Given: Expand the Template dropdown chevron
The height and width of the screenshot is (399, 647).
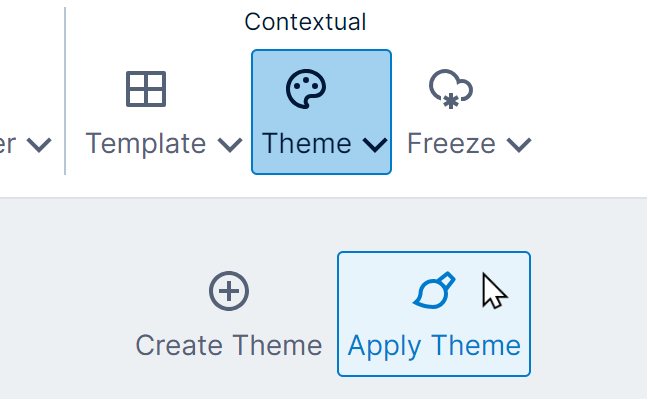Looking at the screenshot, I should click(230, 145).
